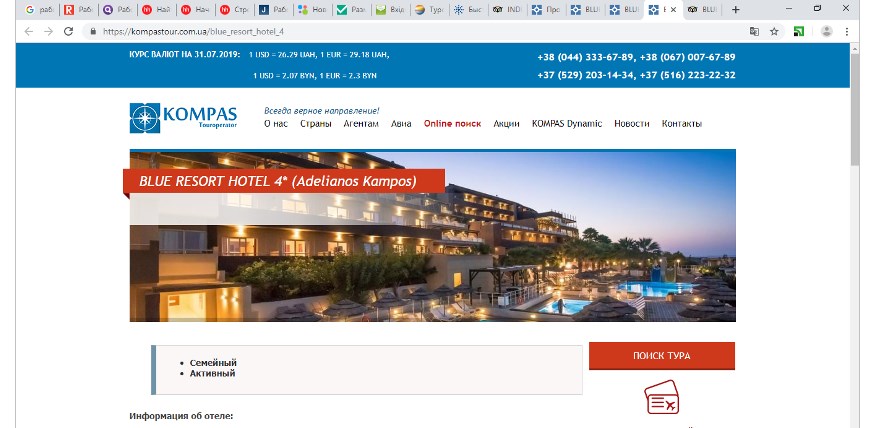The image size is (893, 428).
Task: Click the red ticket airplane icon
Action: tap(661, 397)
